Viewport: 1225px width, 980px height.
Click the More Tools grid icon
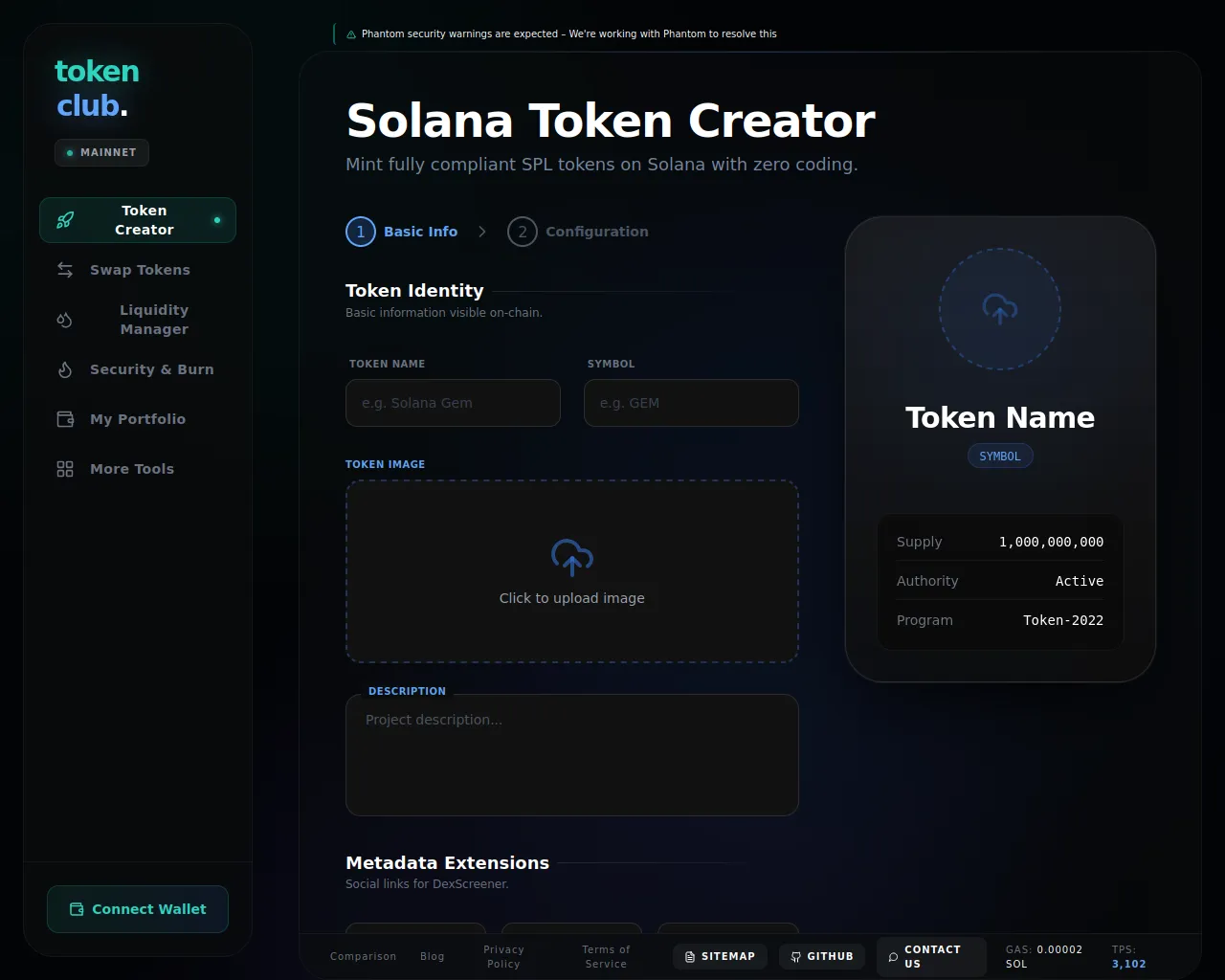pyautogui.click(x=65, y=469)
